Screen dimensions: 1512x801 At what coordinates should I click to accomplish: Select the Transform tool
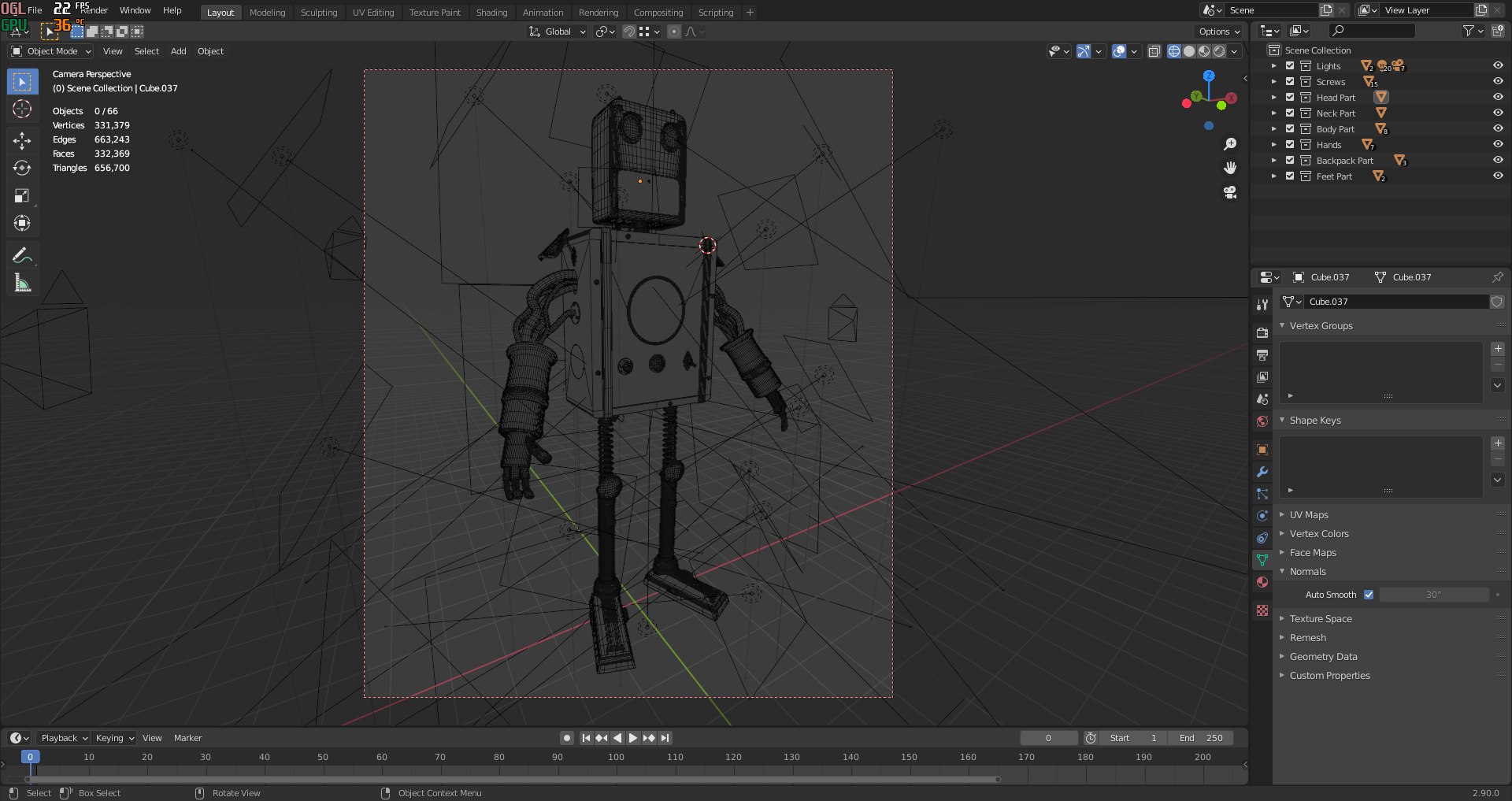[22, 224]
